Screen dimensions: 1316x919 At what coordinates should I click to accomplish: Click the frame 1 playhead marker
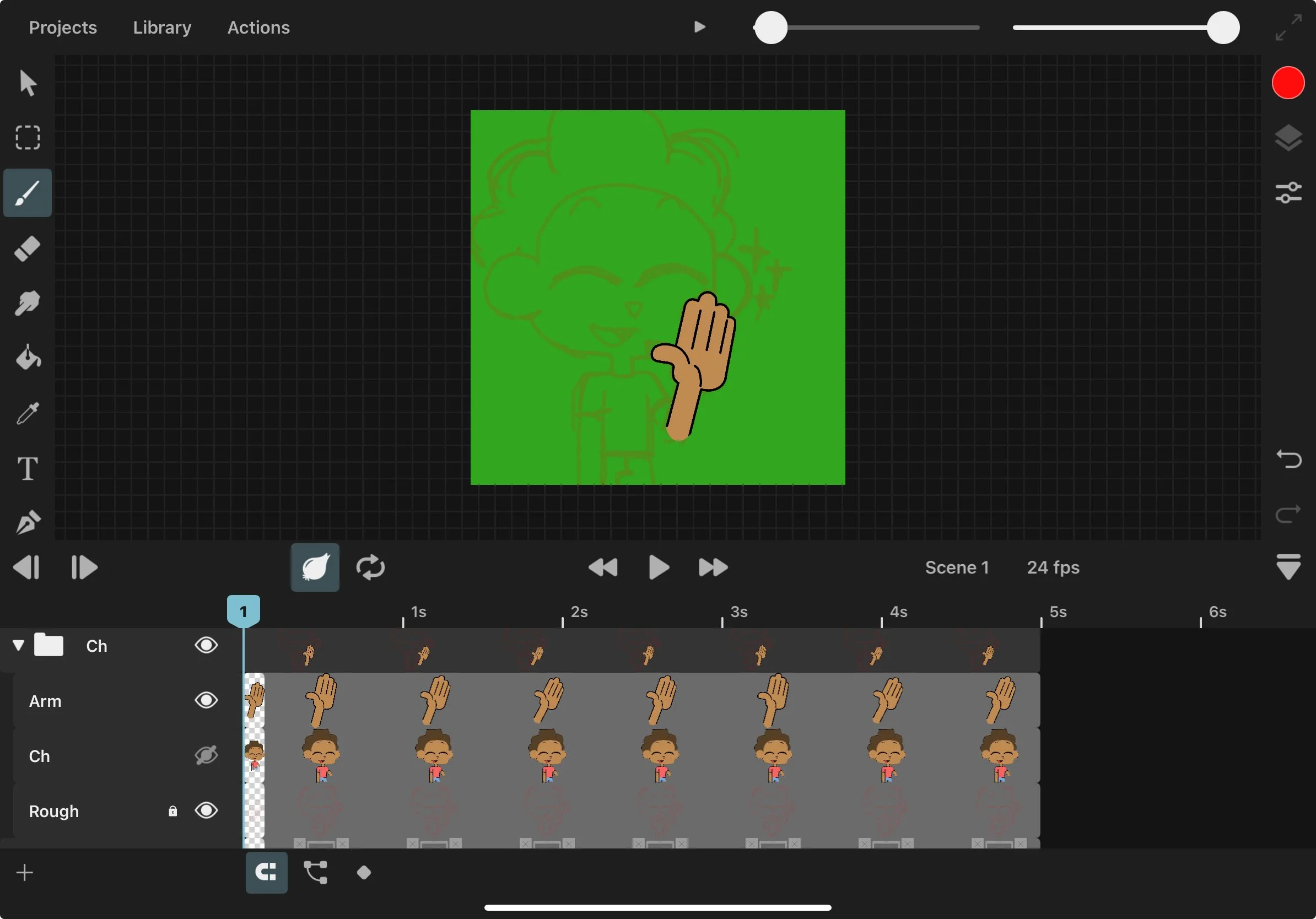click(243, 612)
